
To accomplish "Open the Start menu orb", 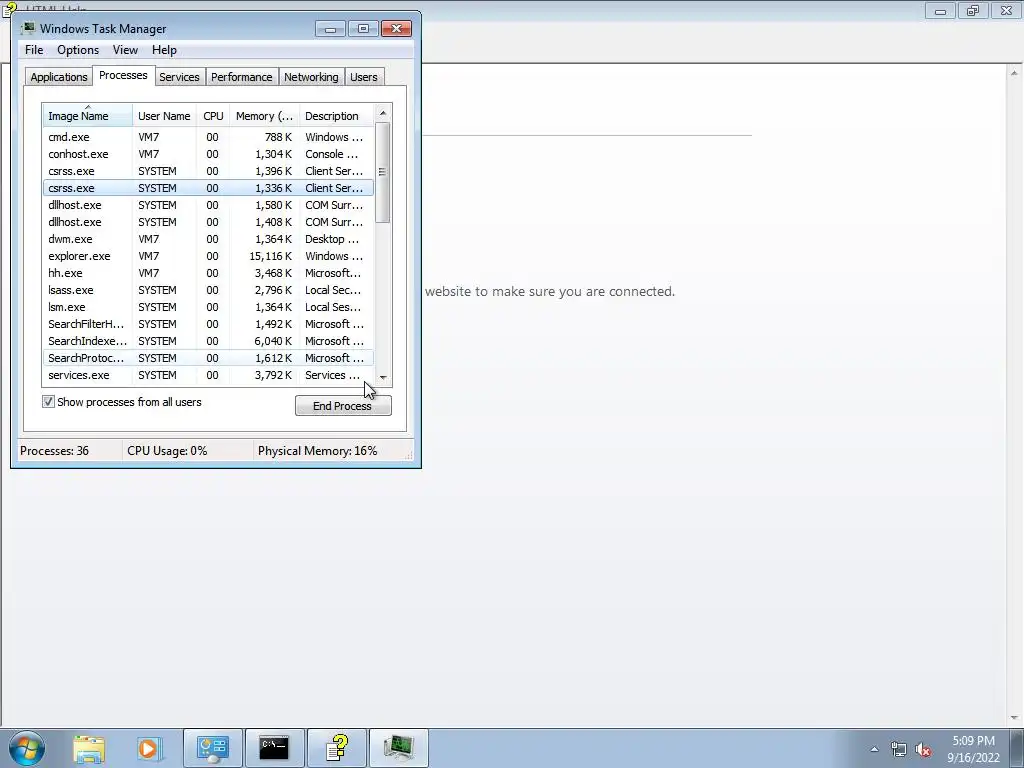I will (x=27, y=748).
